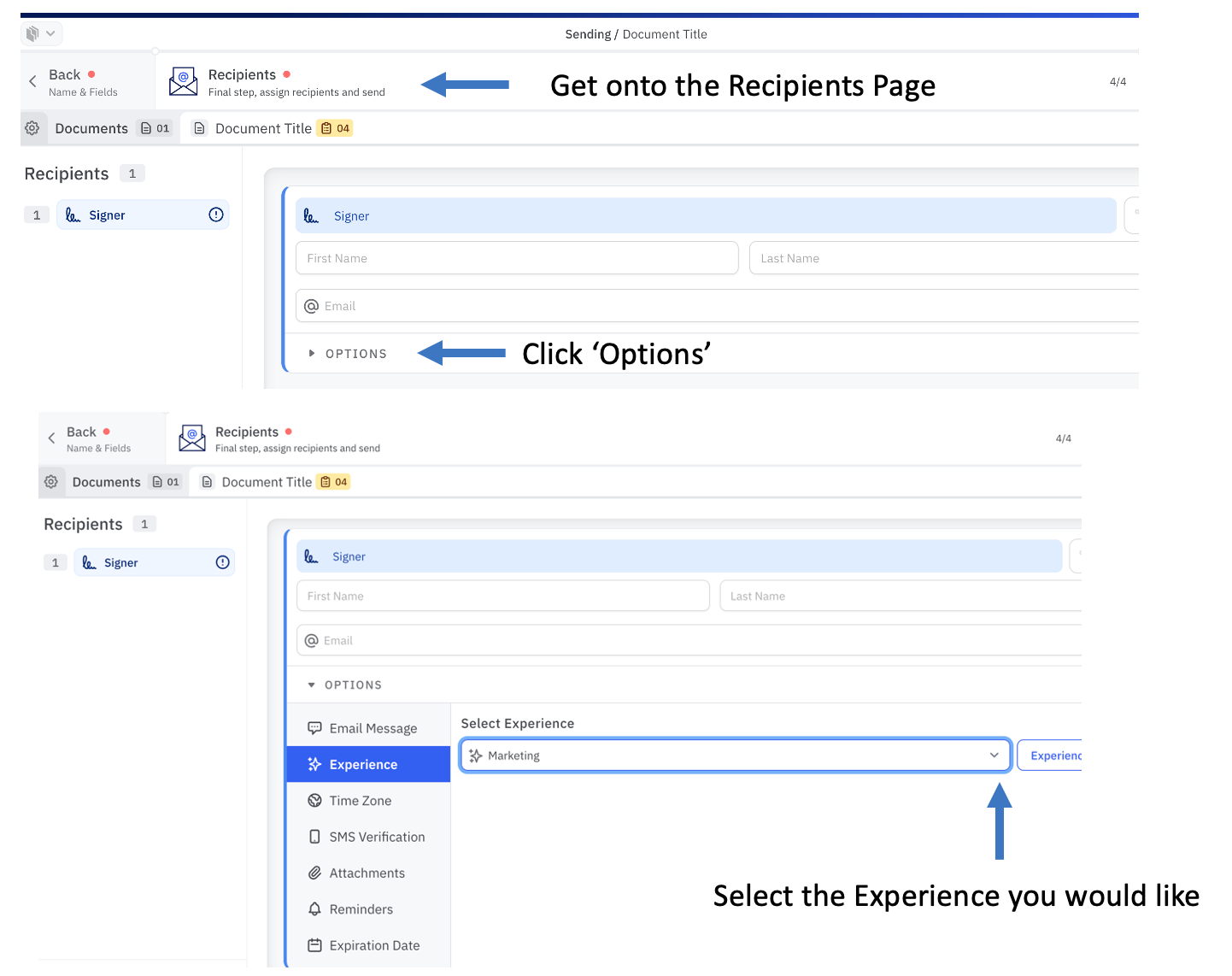Open the Select Experience dropdown showing Marketing

(735, 755)
